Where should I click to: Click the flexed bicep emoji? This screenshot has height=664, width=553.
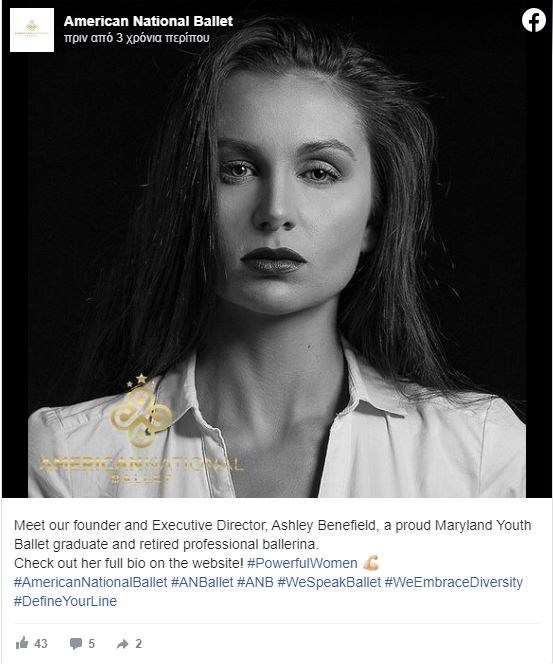[371, 563]
